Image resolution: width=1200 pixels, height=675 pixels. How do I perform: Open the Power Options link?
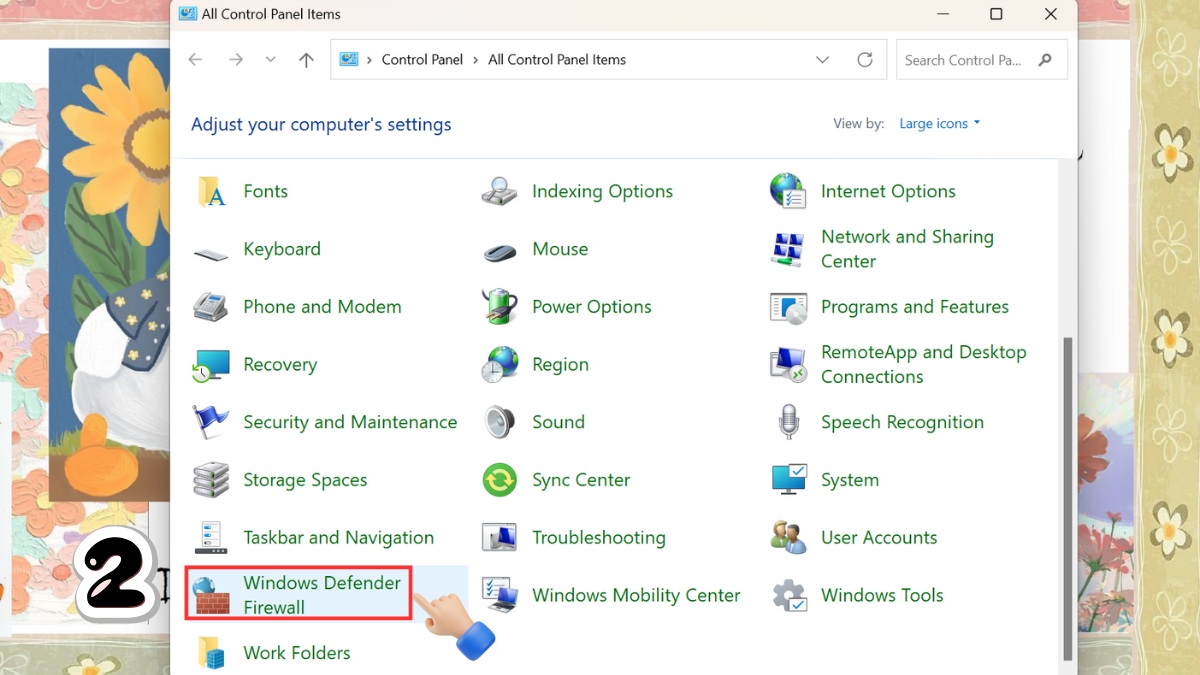click(591, 307)
